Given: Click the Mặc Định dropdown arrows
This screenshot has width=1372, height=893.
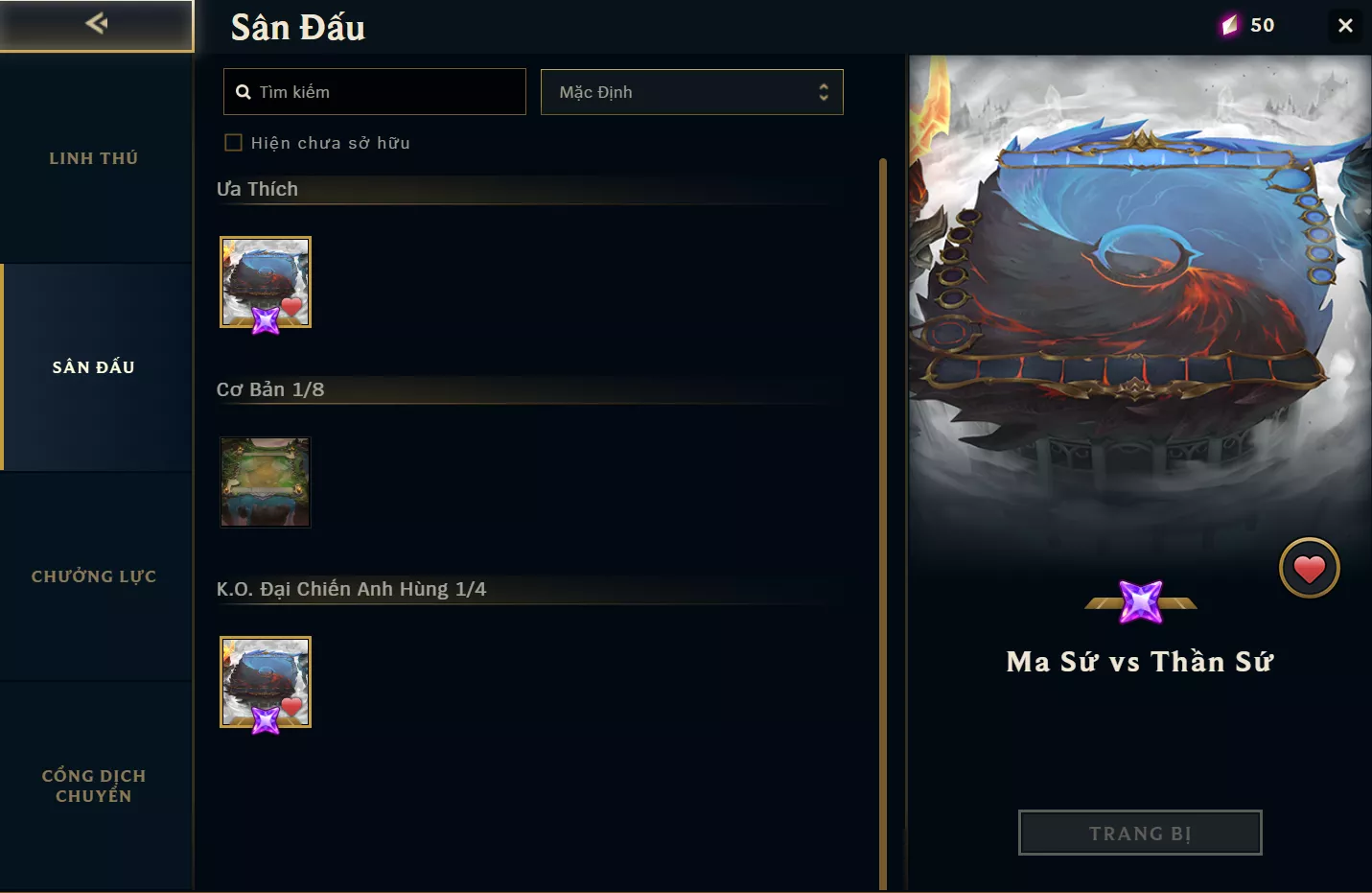Looking at the screenshot, I should click(x=823, y=92).
